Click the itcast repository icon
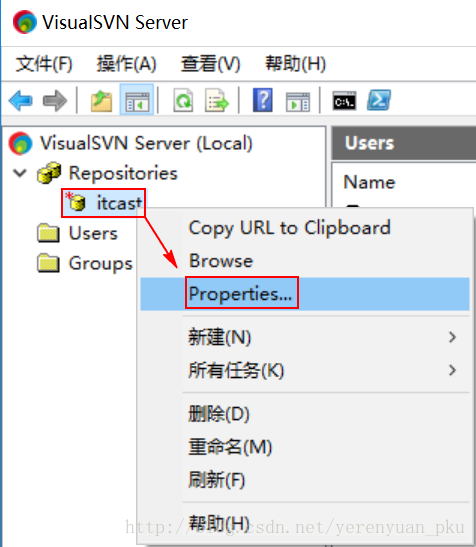476x547 pixels. tap(76, 202)
